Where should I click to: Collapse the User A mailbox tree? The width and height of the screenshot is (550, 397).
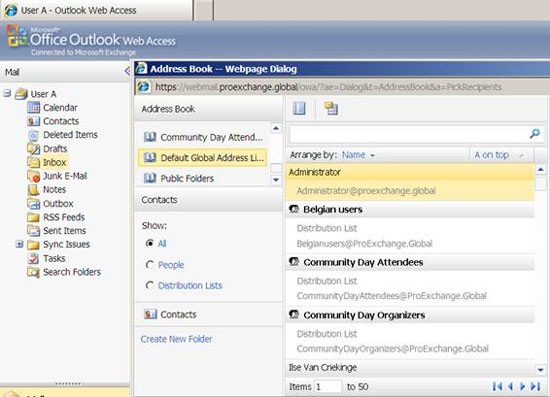click(x=7, y=93)
